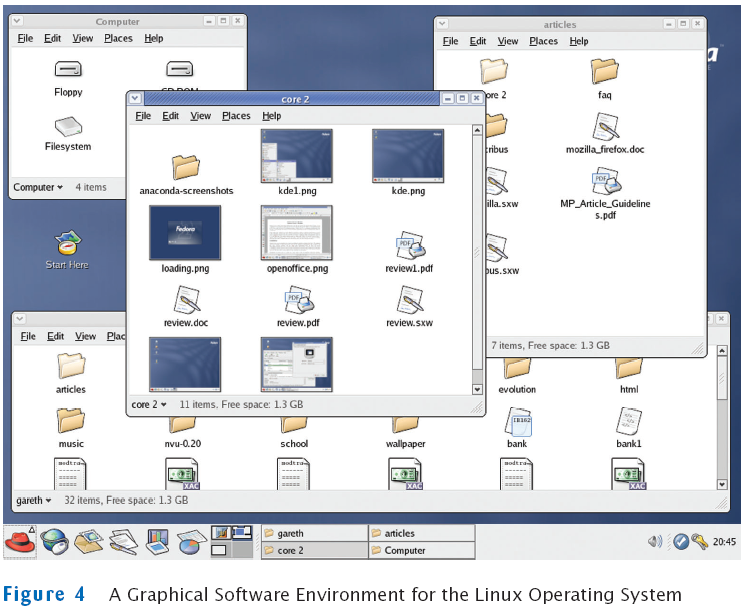Open the review1.pdf file
This screenshot has height=609, width=746.
410,245
